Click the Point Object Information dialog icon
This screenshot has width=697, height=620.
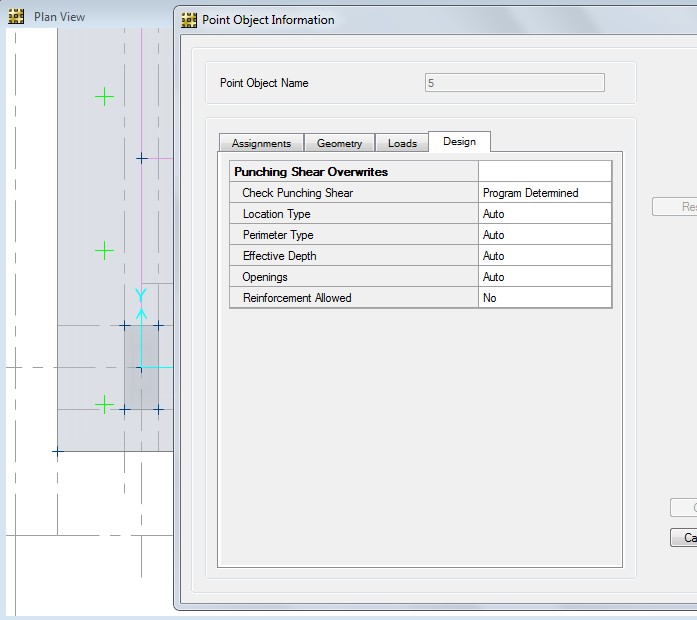189,20
